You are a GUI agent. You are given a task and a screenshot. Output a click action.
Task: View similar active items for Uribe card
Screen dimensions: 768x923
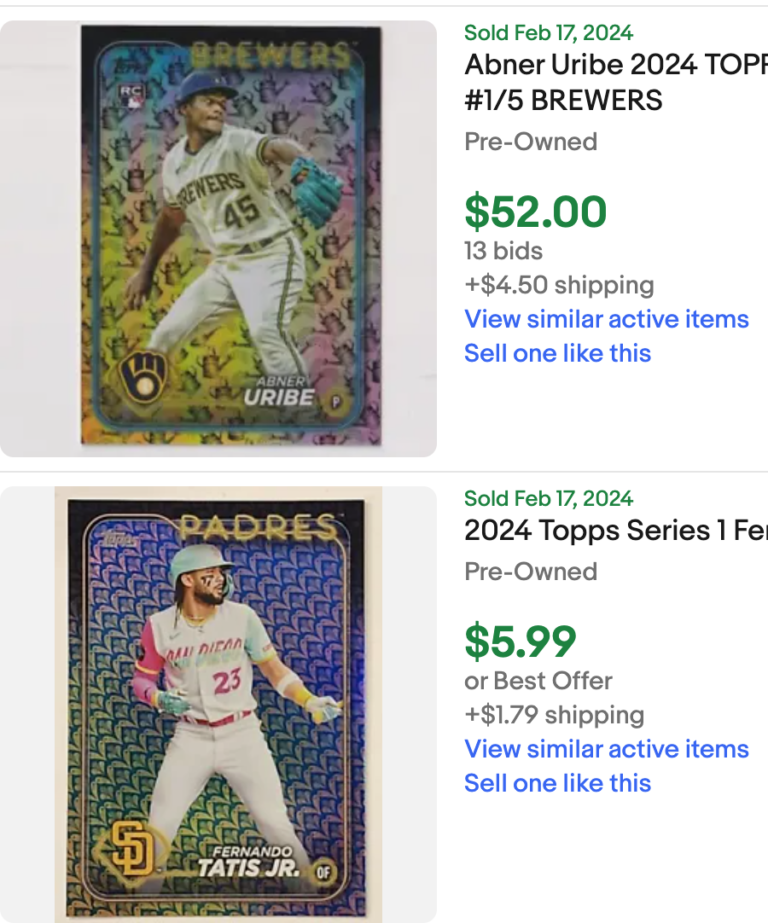tap(606, 319)
